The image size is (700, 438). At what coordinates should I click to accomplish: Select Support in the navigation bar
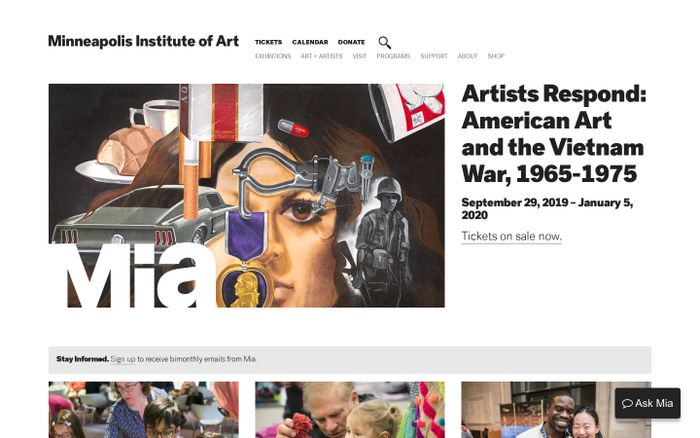click(434, 57)
